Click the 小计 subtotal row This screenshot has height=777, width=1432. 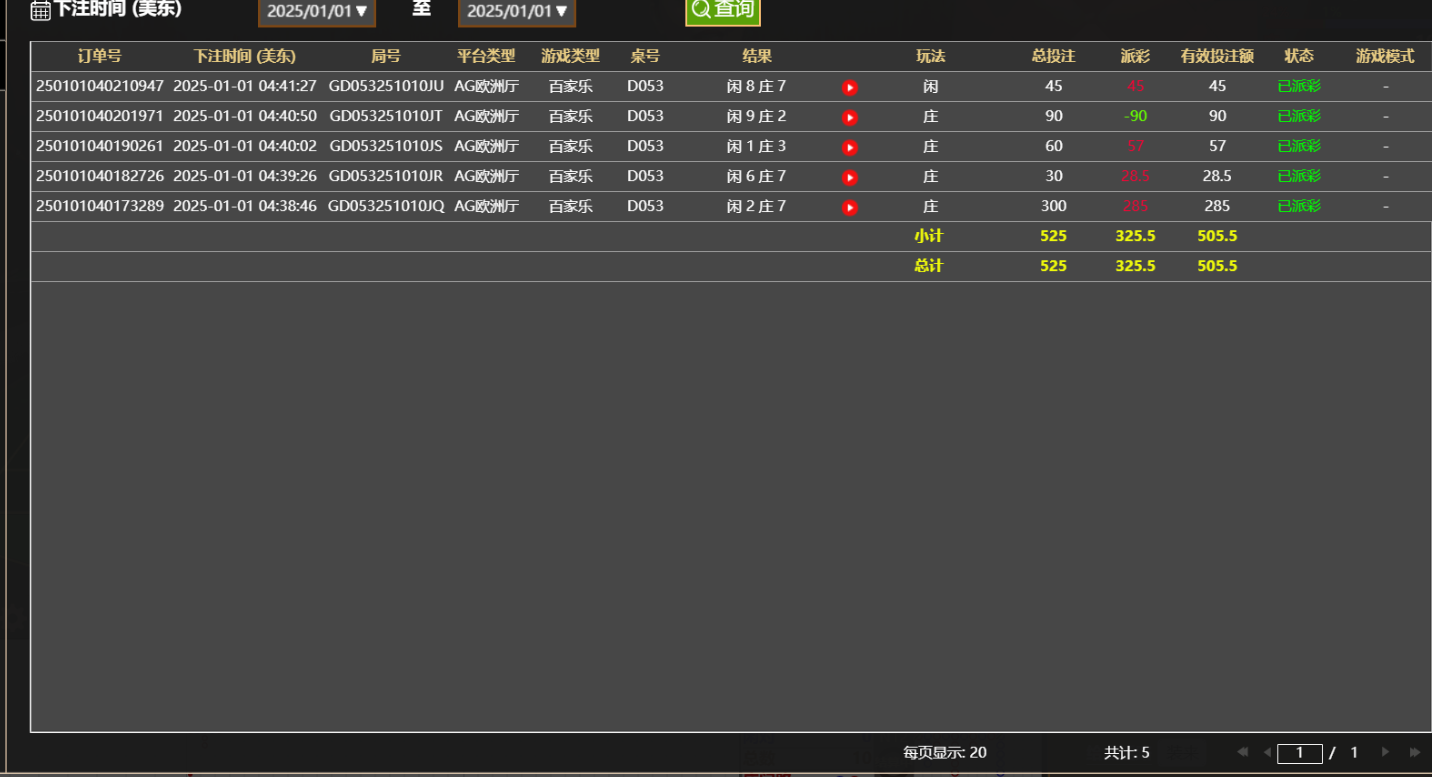[x=930, y=236]
